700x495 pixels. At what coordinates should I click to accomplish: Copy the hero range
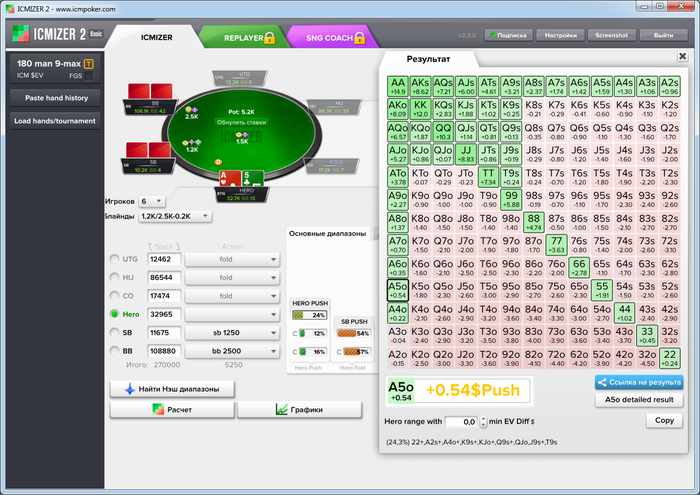pyautogui.click(x=664, y=420)
